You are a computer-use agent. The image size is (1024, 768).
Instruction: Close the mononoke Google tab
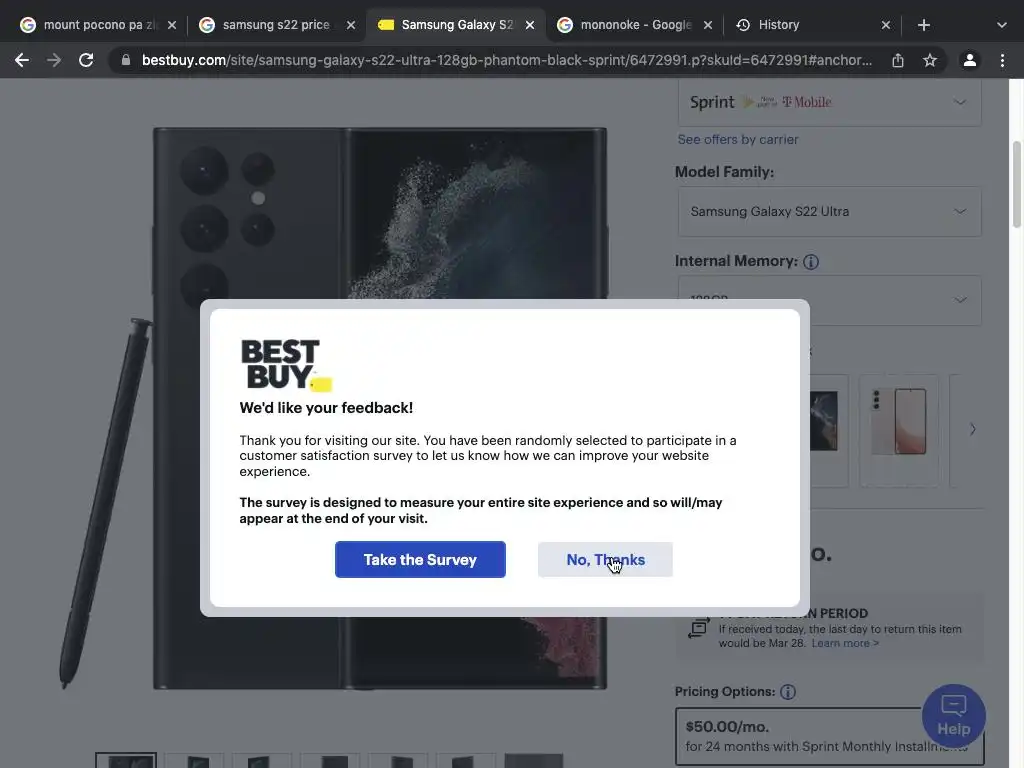tap(708, 25)
